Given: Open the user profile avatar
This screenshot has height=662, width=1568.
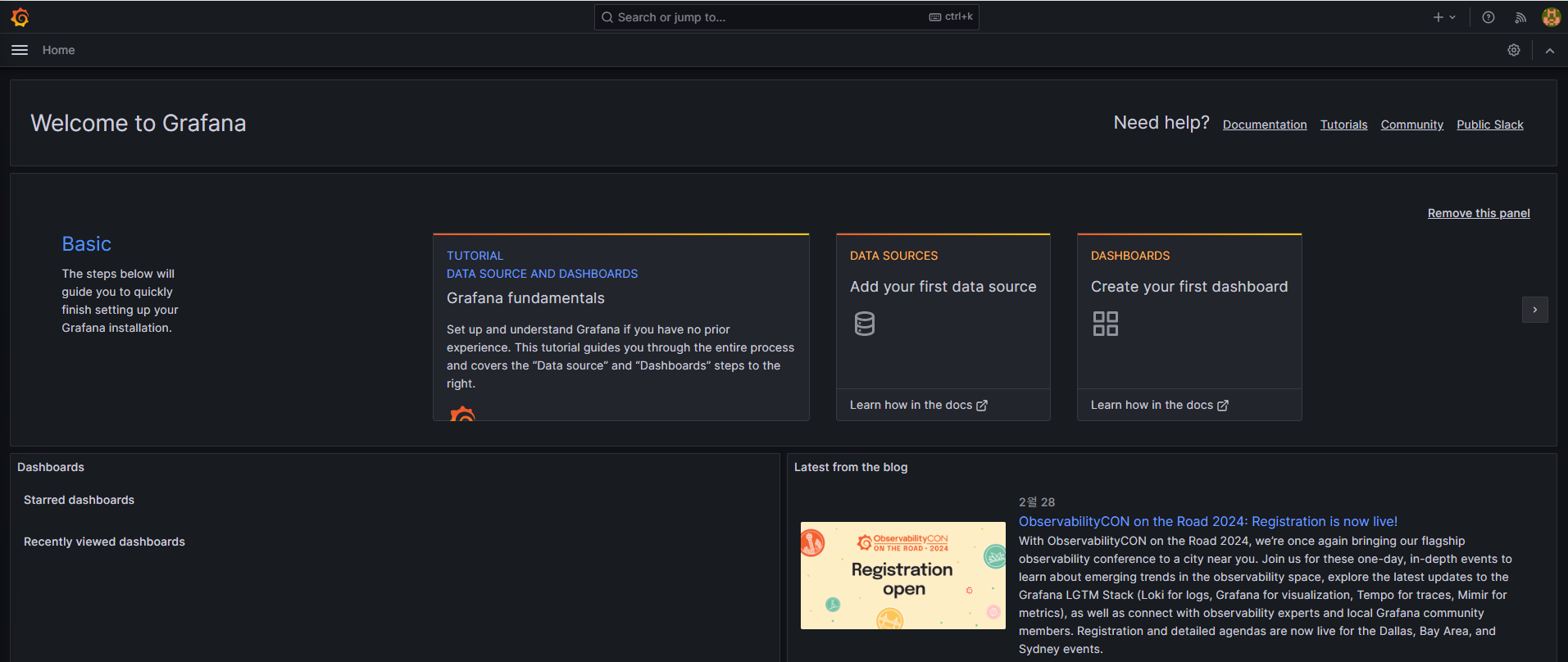Looking at the screenshot, I should [1551, 17].
